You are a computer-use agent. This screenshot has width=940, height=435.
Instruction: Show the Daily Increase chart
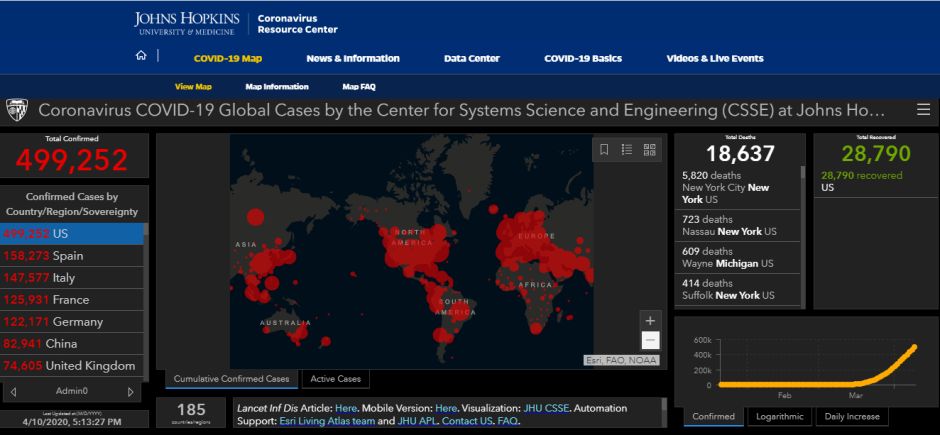852,416
